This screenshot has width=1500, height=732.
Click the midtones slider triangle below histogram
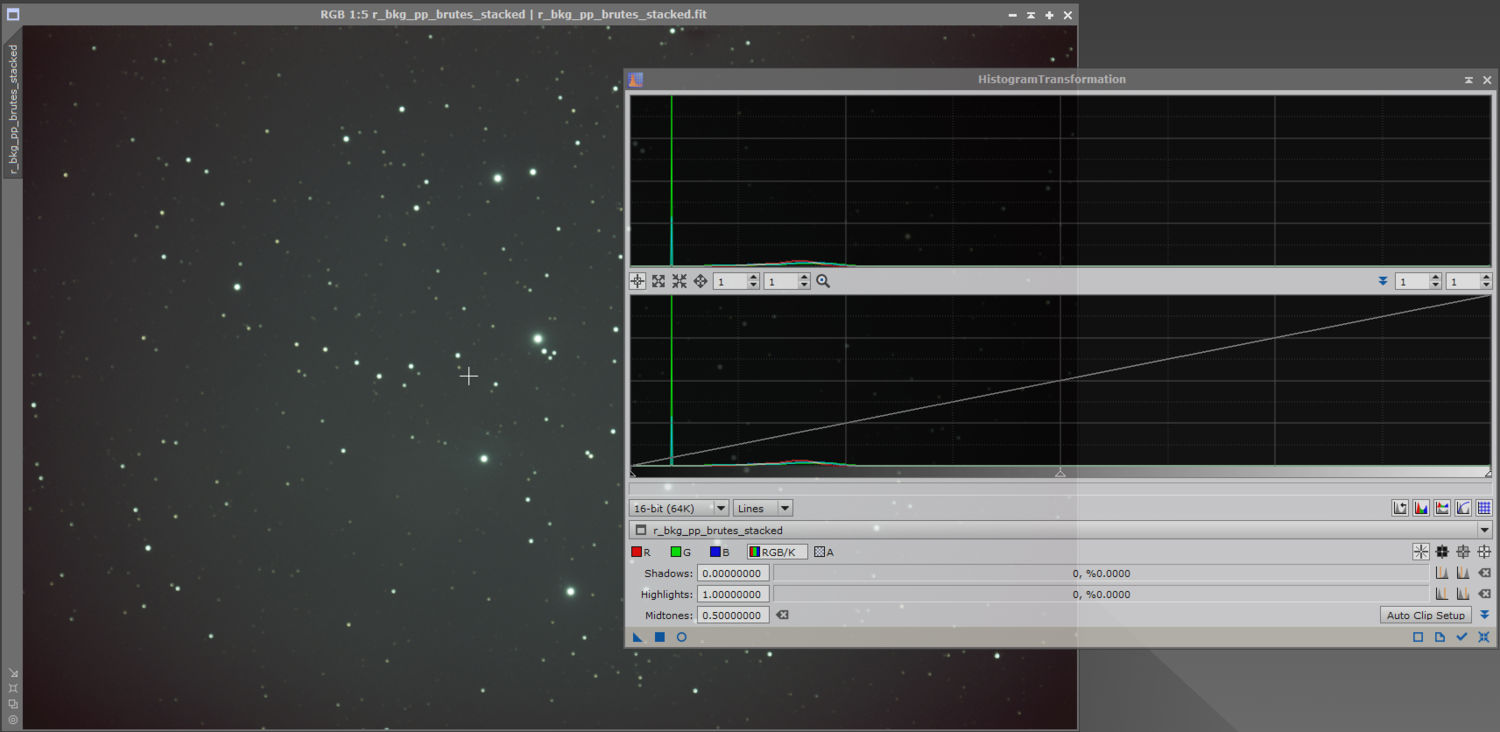[x=1060, y=473]
